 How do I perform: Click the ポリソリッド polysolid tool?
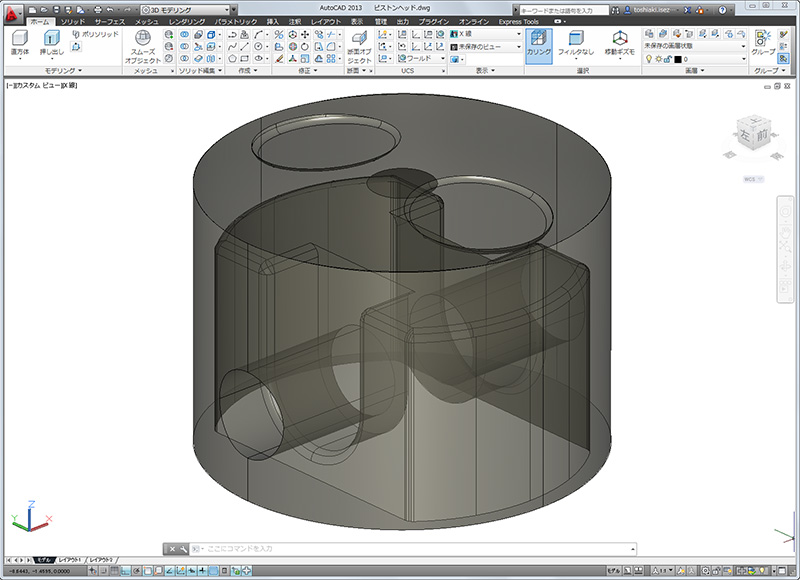point(94,34)
